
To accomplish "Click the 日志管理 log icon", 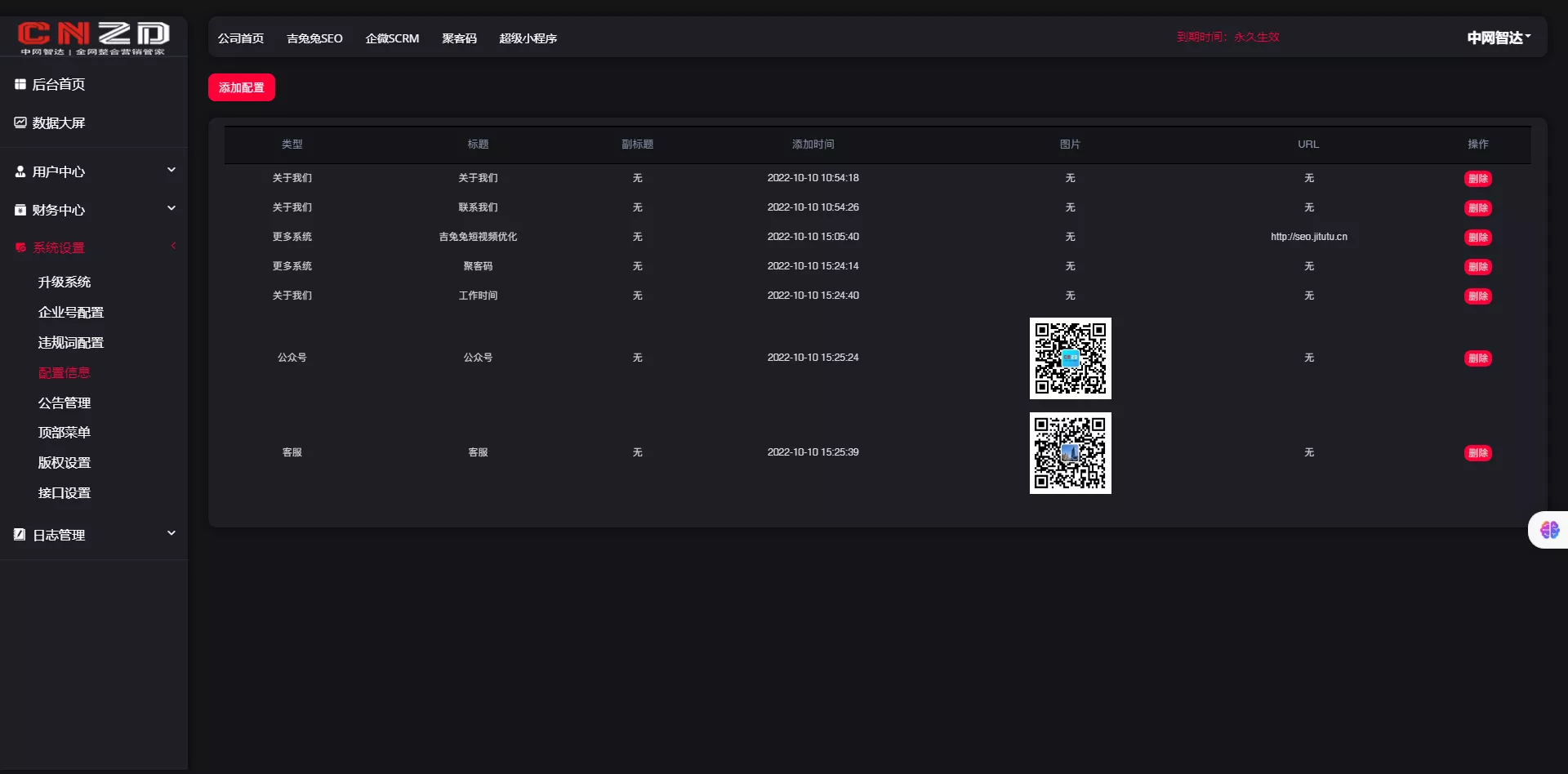I will pos(20,535).
